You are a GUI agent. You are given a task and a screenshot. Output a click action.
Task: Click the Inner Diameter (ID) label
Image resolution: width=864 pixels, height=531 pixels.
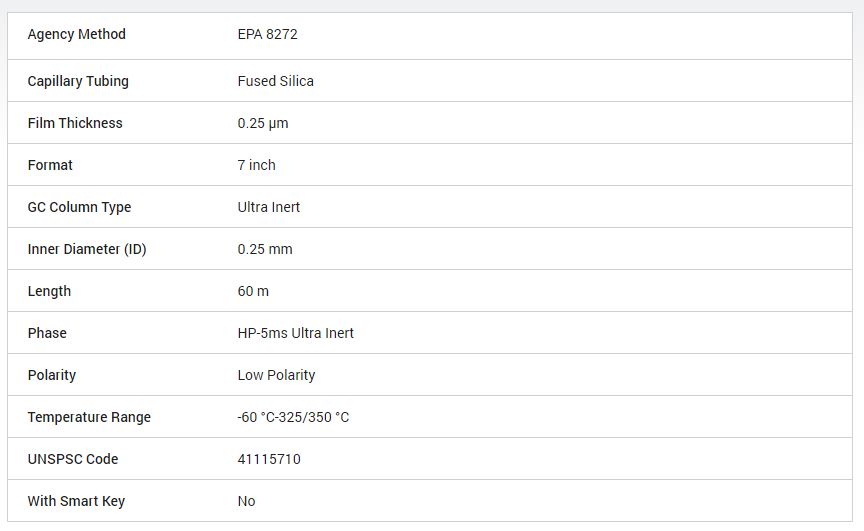(87, 249)
